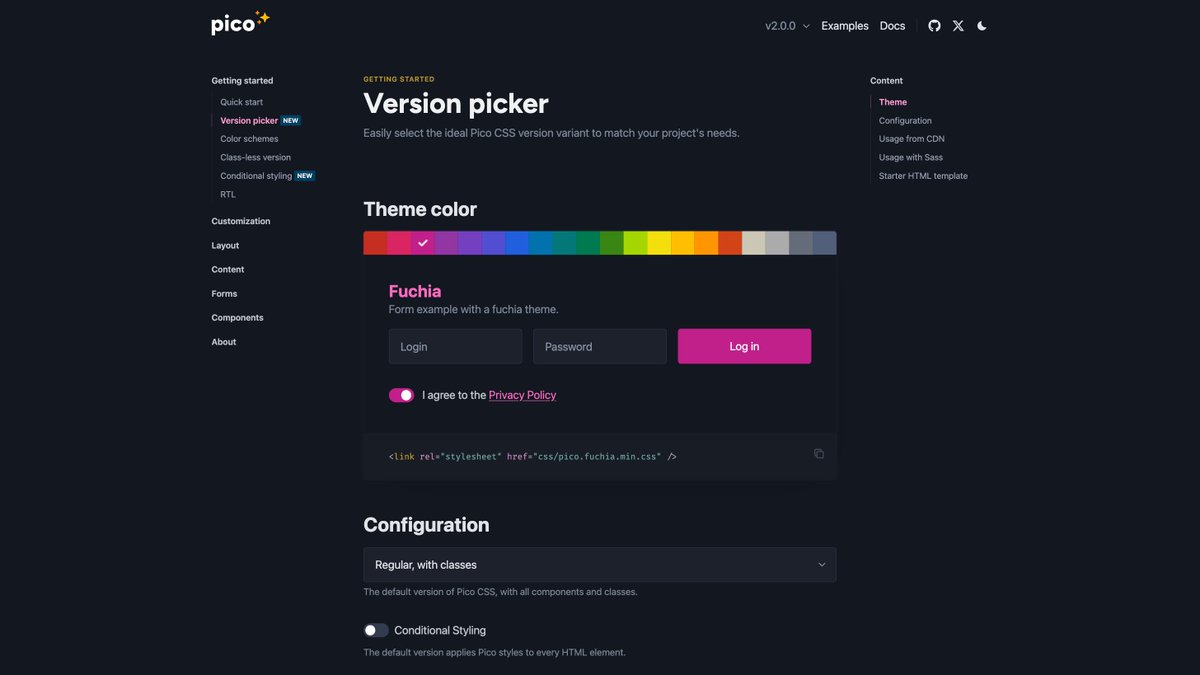Jump to Starter HTML template section

(923, 176)
